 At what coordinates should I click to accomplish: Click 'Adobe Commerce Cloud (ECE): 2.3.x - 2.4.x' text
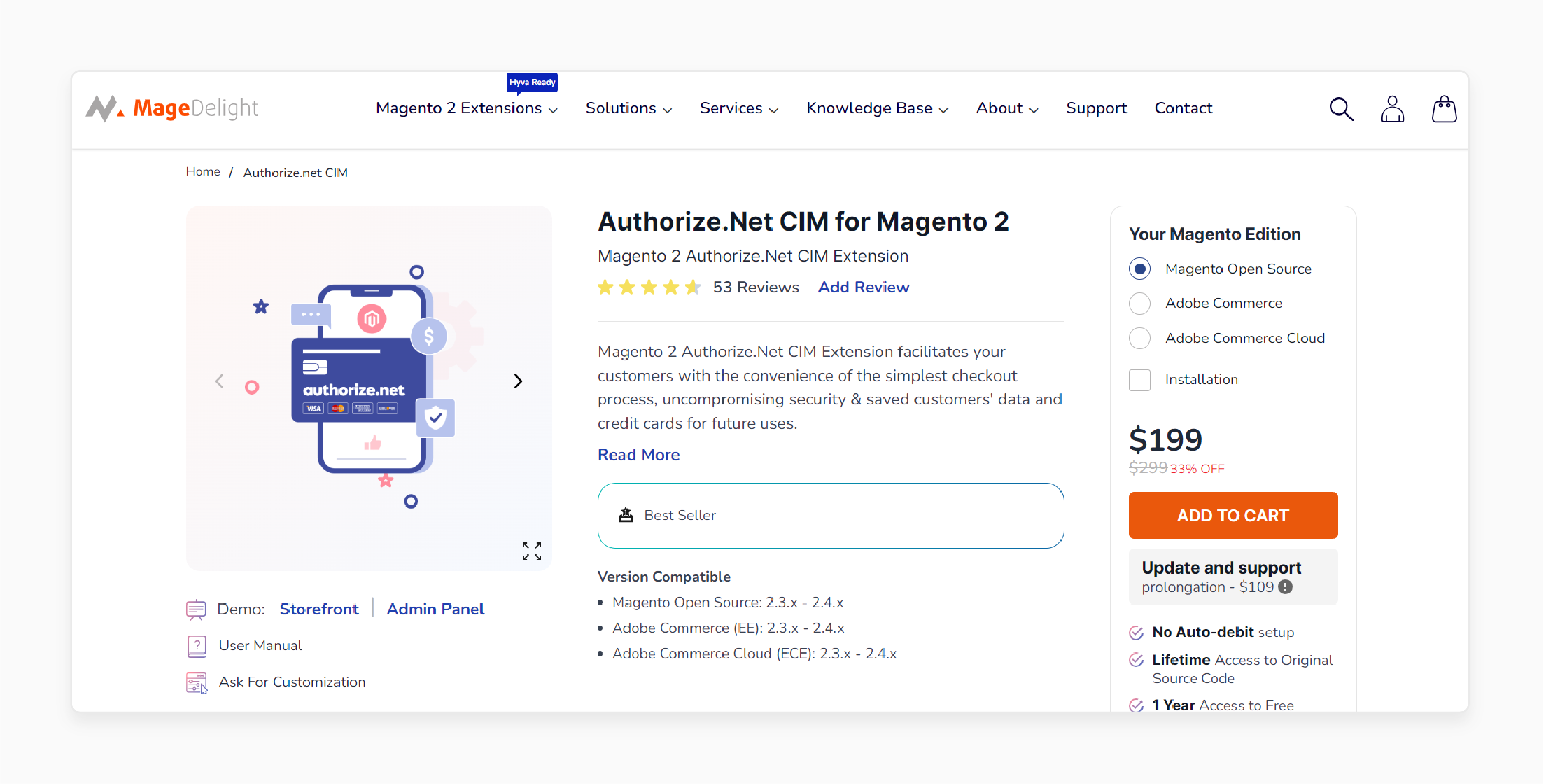753,654
